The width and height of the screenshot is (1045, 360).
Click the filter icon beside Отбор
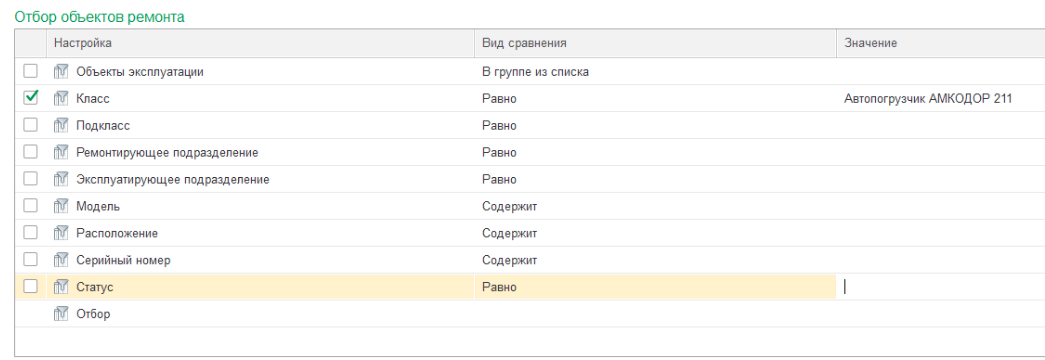[62, 314]
